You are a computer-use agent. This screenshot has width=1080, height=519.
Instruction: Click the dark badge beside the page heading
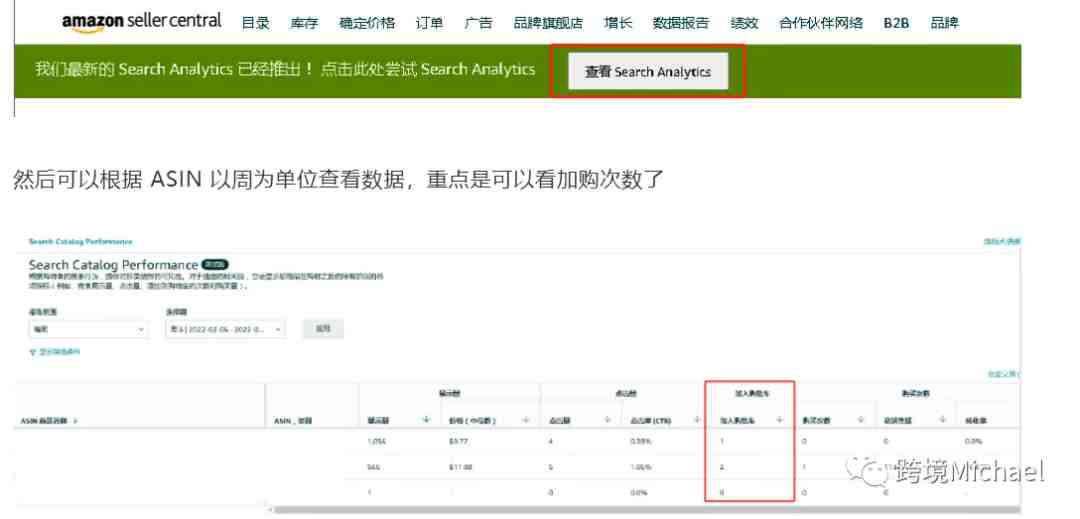216,265
